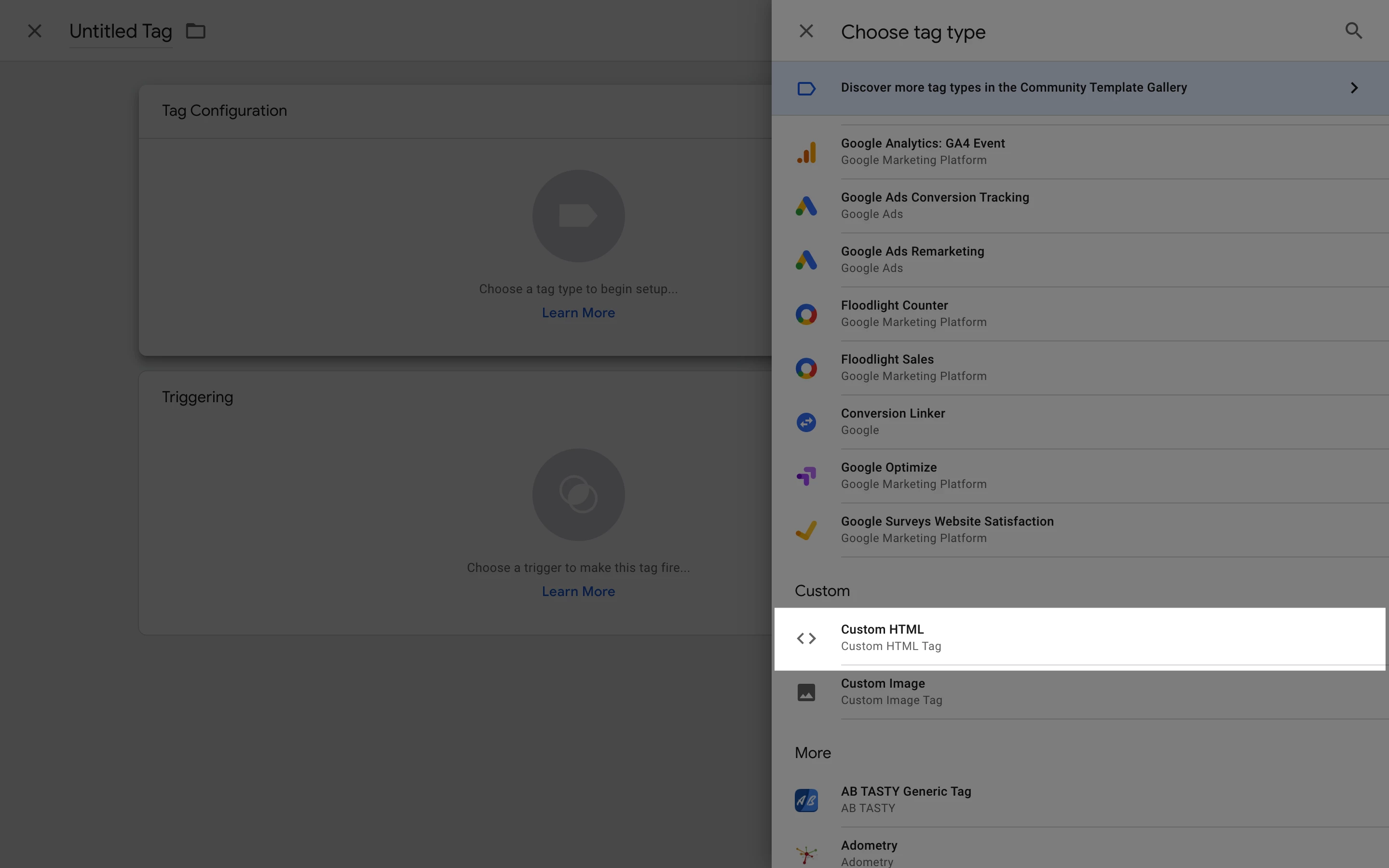Screen dimensions: 1389x868
Task: Click the folder icon beside Untitled Tag
Action: pyautogui.click(x=196, y=31)
